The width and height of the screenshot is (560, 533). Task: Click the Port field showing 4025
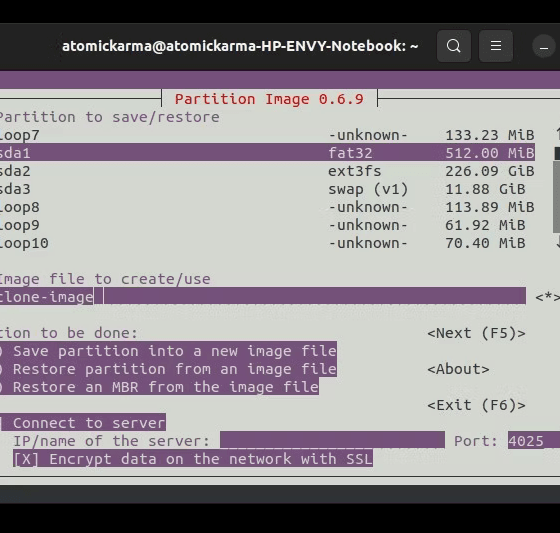click(x=534, y=440)
